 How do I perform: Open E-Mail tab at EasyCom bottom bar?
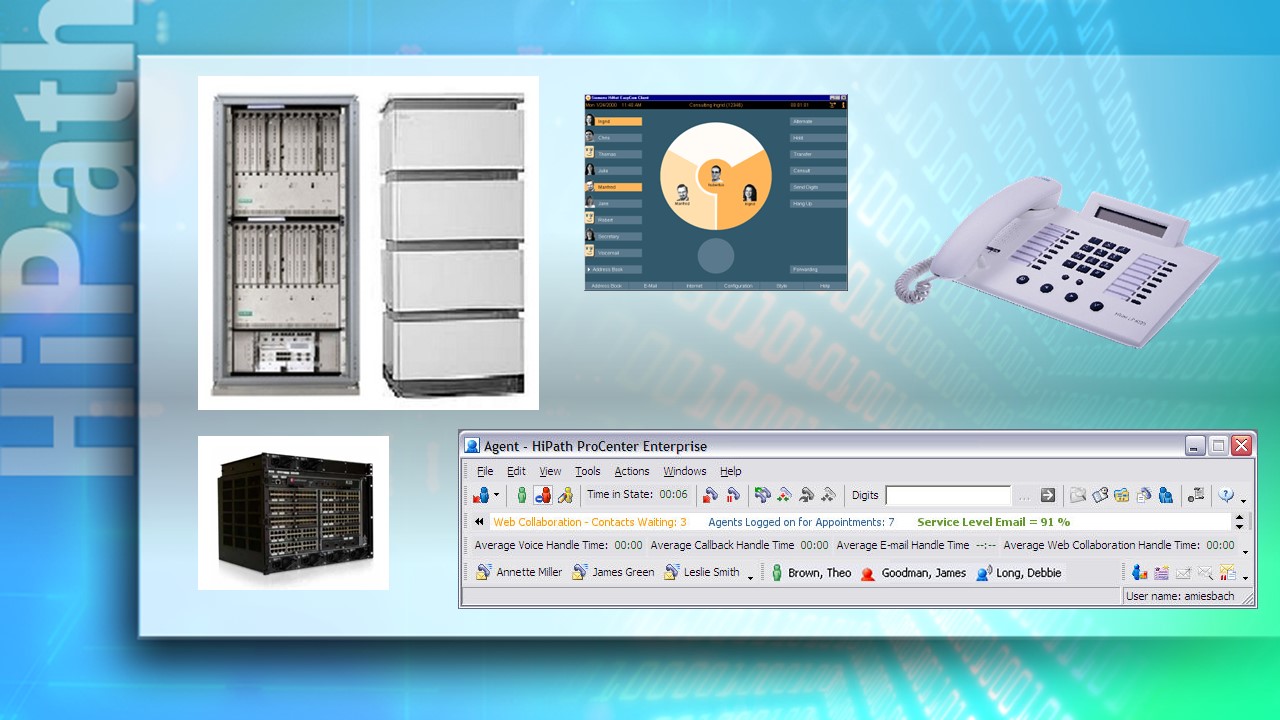click(x=650, y=286)
